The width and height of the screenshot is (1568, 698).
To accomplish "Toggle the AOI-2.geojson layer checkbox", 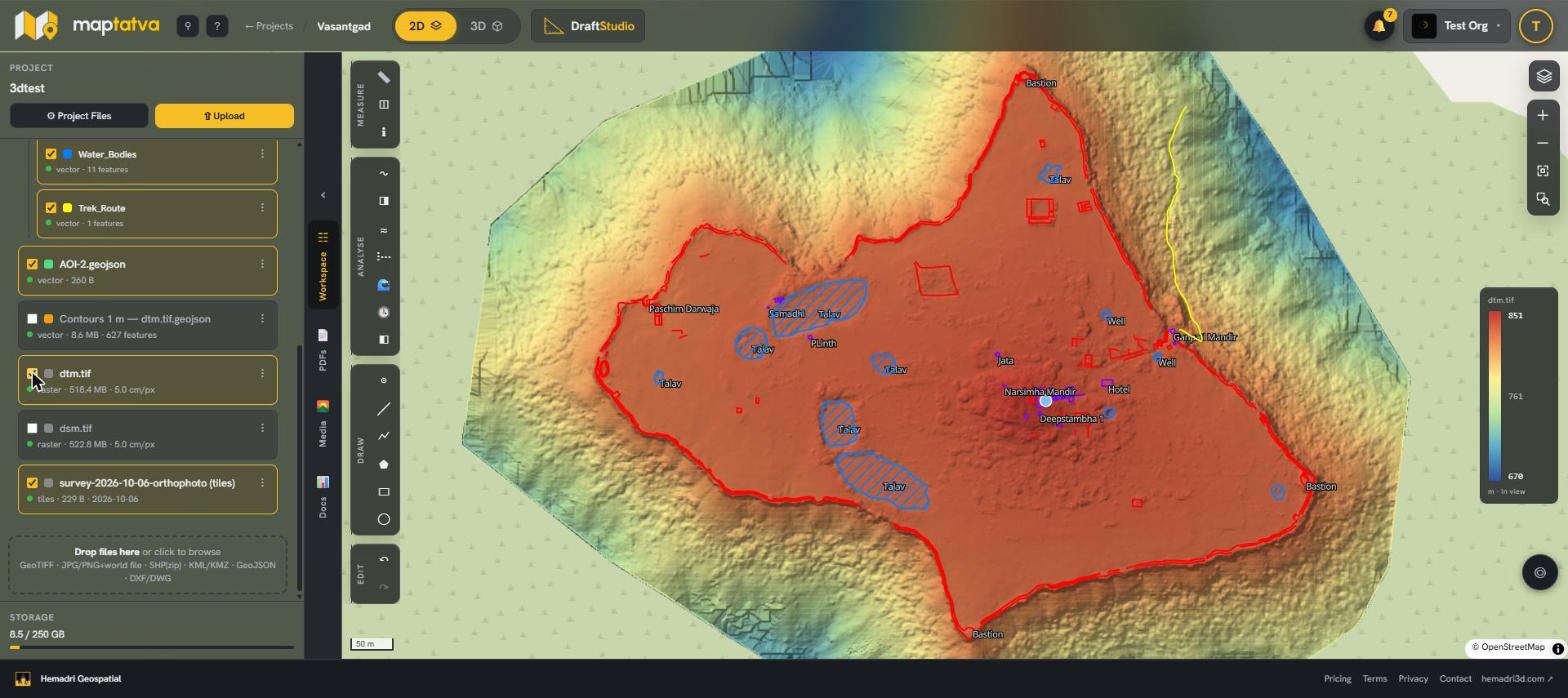I will (x=32, y=264).
